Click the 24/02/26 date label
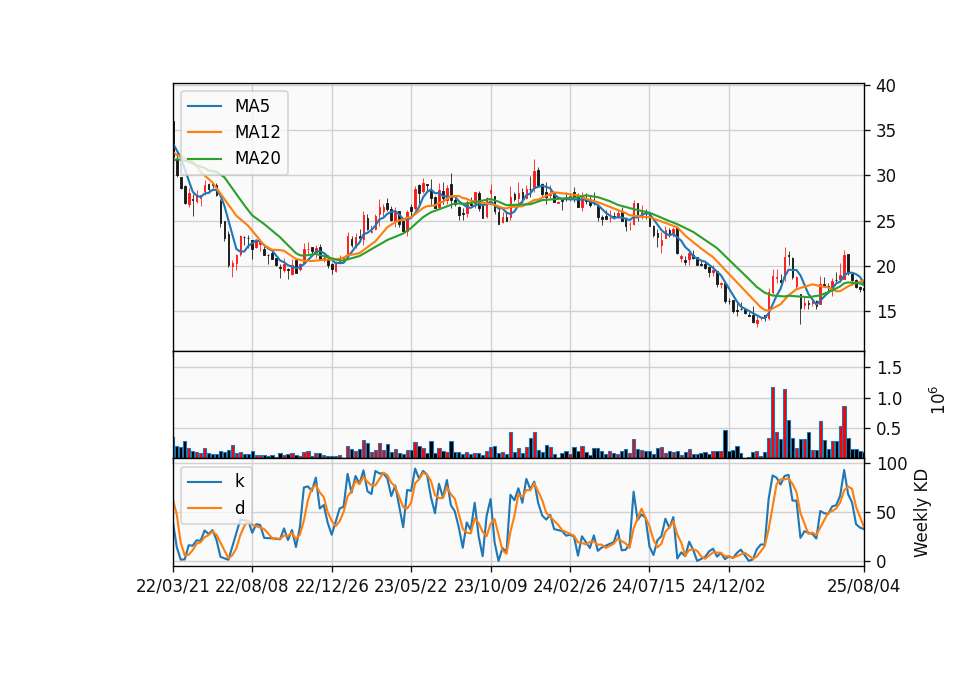This screenshot has height=690, width=960. pos(570,586)
